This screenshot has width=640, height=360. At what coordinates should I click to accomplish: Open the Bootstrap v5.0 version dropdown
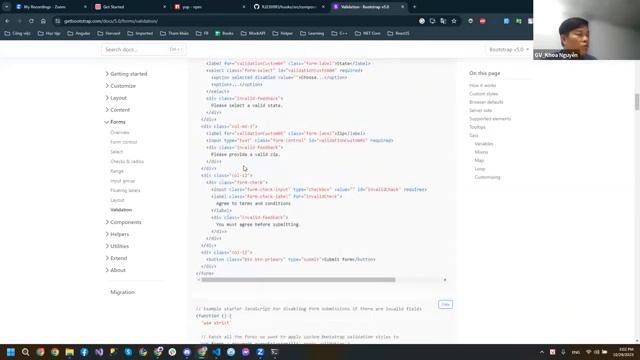(509, 49)
